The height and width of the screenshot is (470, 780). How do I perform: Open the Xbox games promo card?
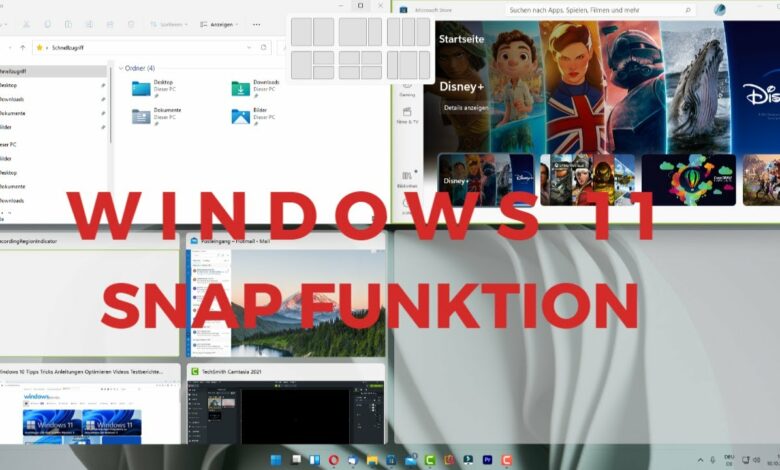point(587,180)
